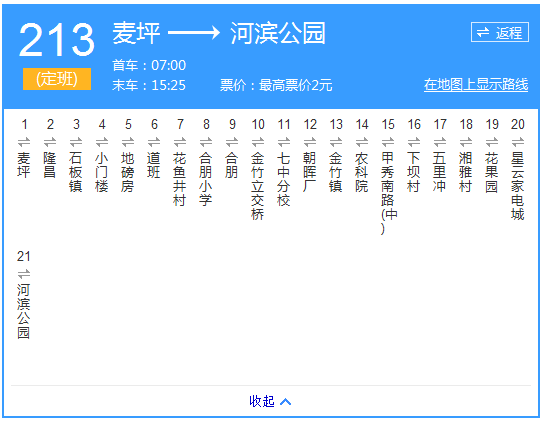Click the 返程 return-trip button
The image size is (543, 422).
click(x=499, y=32)
